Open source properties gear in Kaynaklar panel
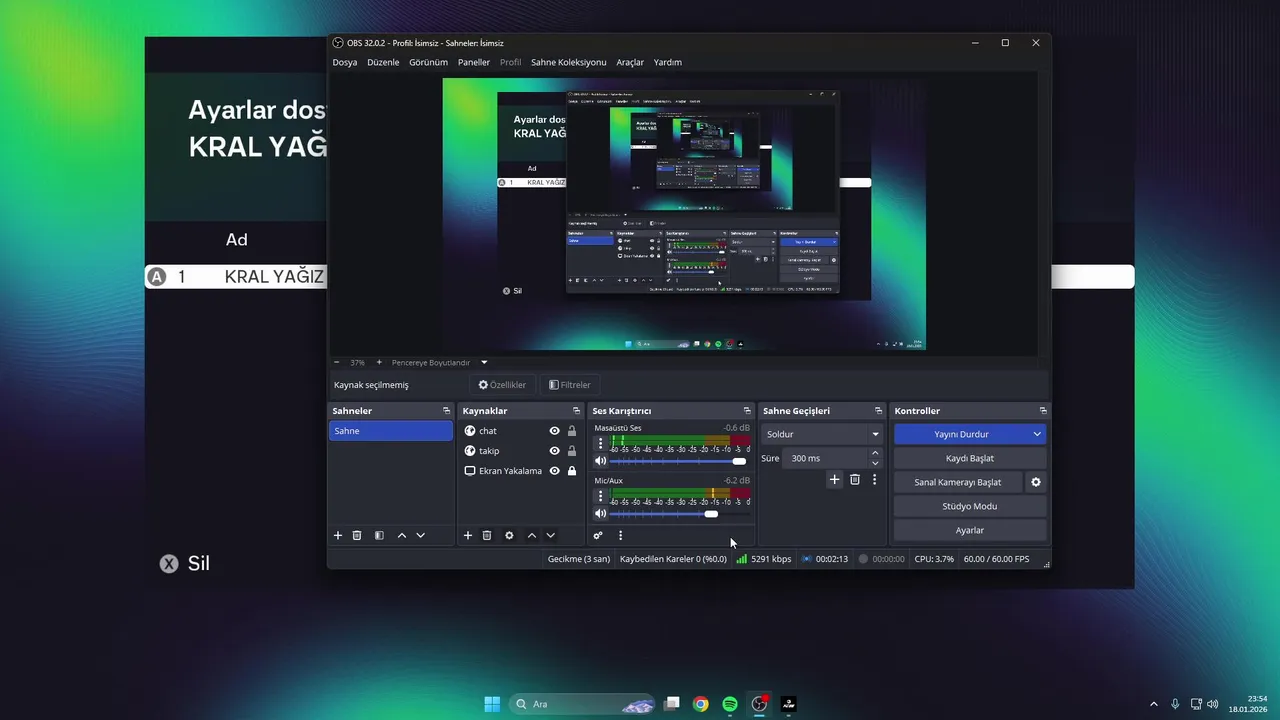This screenshot has height=720, width=1280. click(509, 536)
